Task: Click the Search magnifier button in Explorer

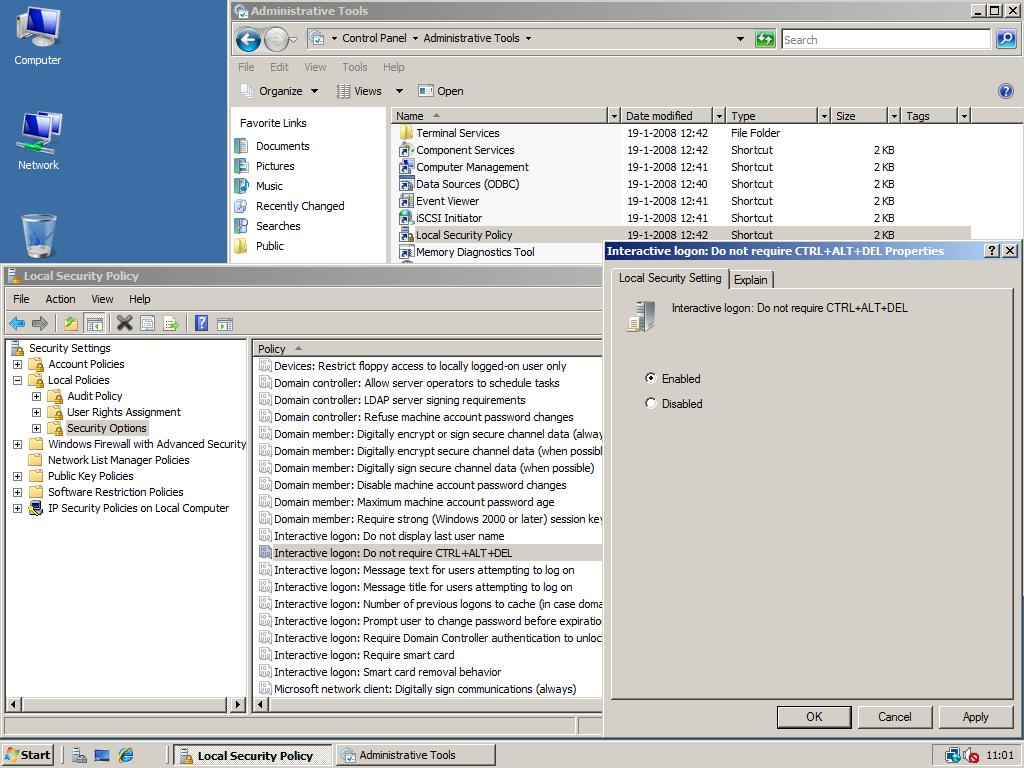Action: point(1006,39)
